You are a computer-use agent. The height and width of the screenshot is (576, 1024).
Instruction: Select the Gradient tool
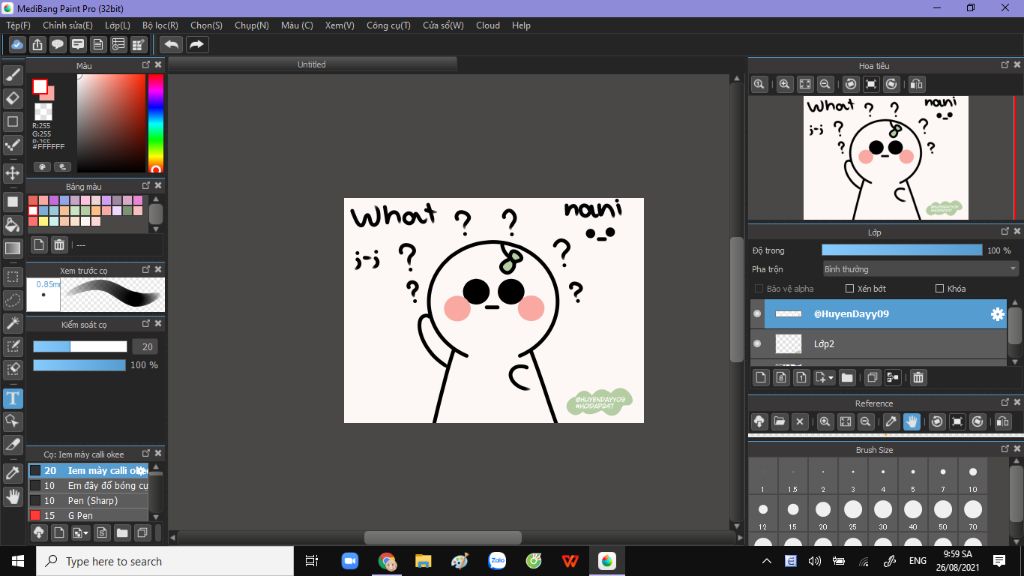coord(12,248)
